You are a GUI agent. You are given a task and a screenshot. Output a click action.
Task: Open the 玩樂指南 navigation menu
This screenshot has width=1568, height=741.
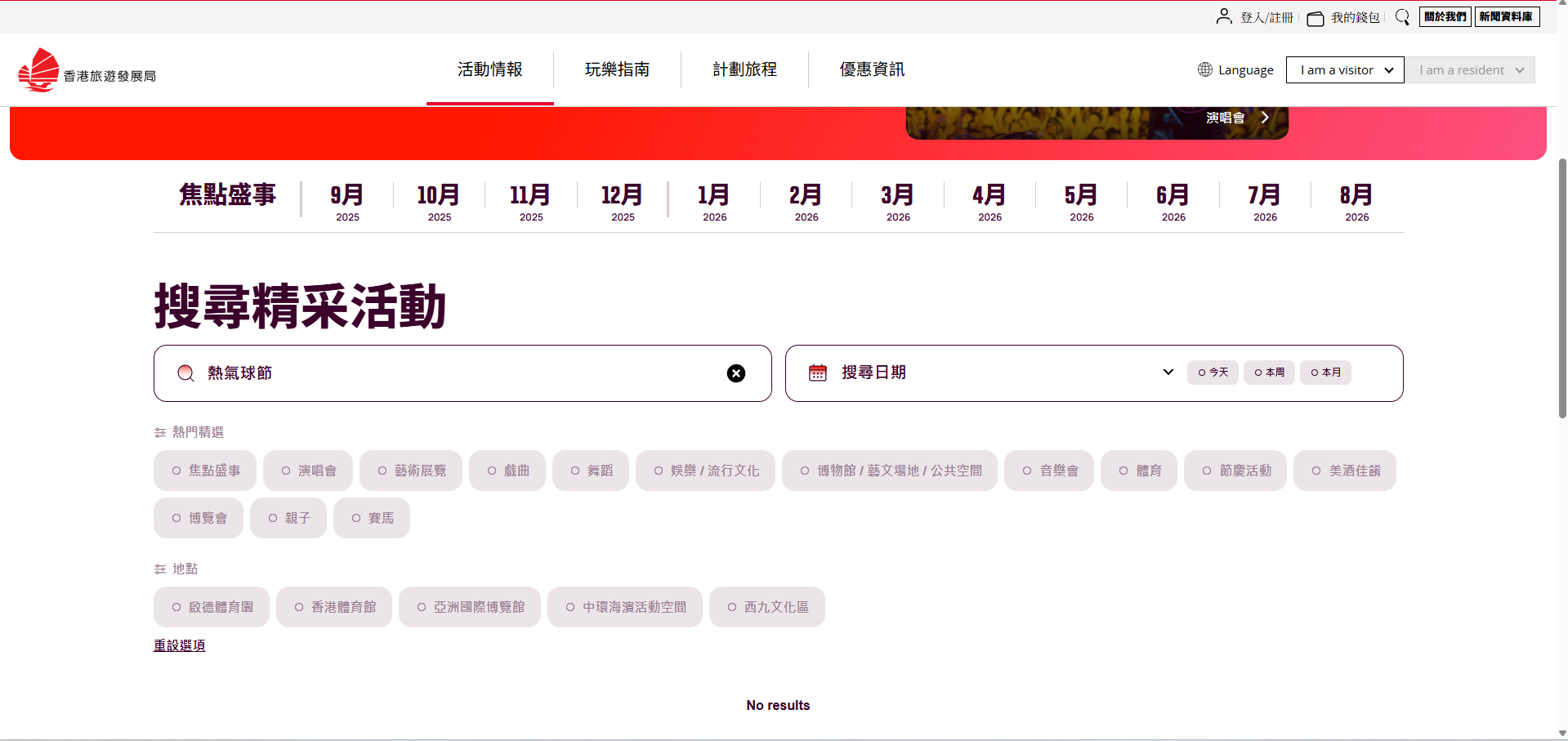pyautogui.click(x=617, y=69)
